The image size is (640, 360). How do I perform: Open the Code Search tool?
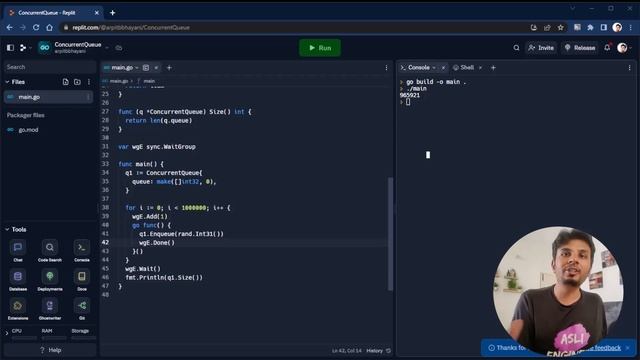(50, 251)
